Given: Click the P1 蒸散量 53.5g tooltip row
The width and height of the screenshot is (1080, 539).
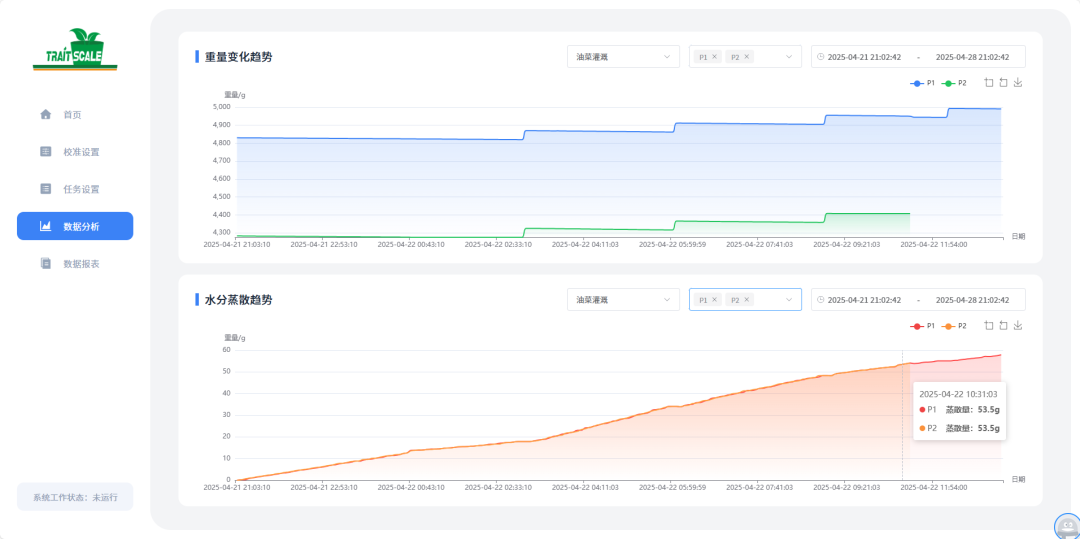Looking at the screenshot, I should click(x=959, y=409).
